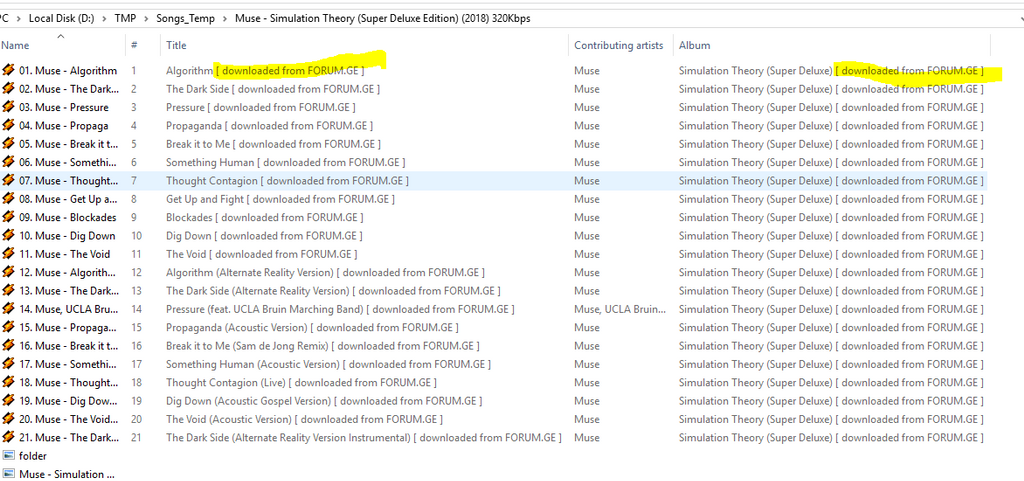The width and height of the screenshot is (1024, 481).
Task: Select the file name Muse - Simulation ...
Action: tap(67, 474)
